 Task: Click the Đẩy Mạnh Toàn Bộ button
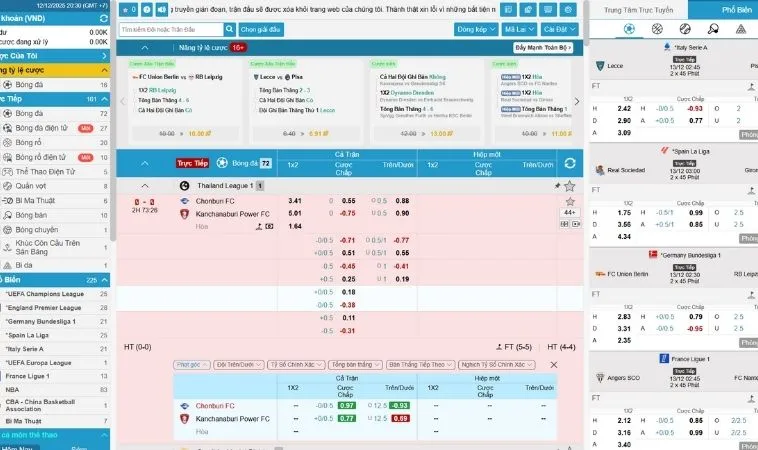point(543,47)
